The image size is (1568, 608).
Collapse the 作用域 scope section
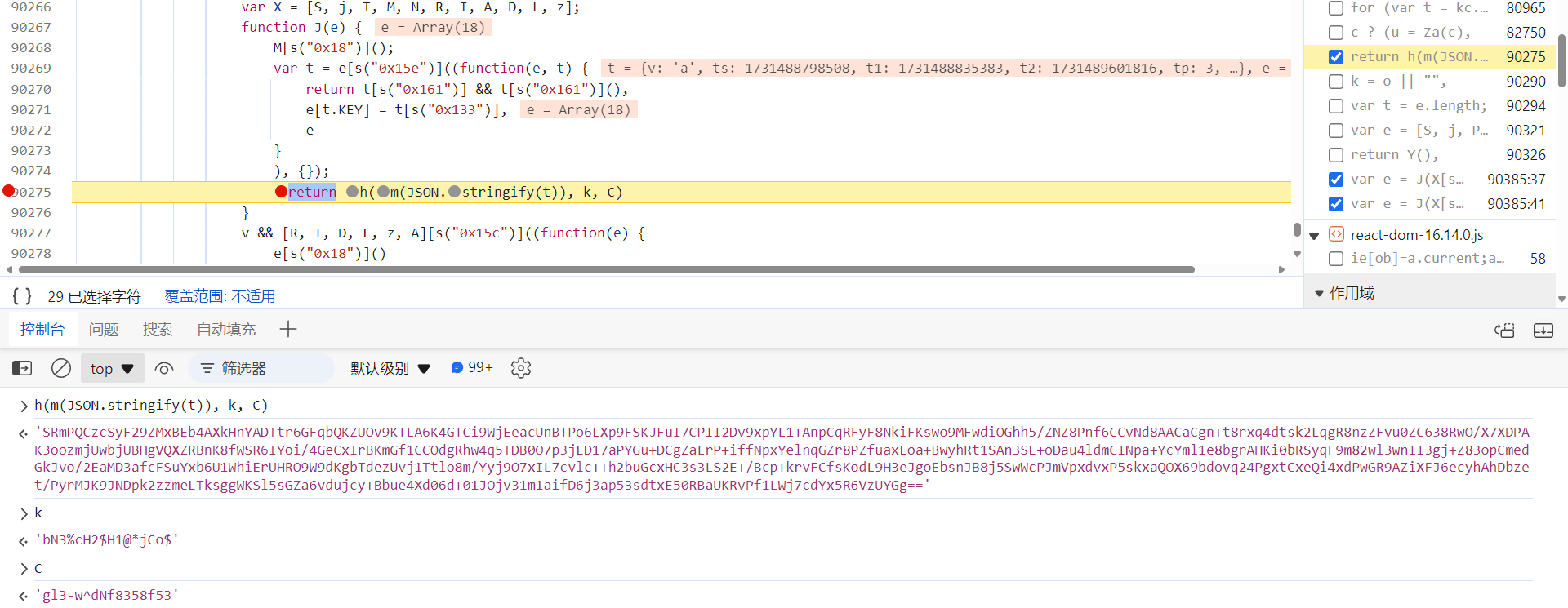[x=1319, y=293]
